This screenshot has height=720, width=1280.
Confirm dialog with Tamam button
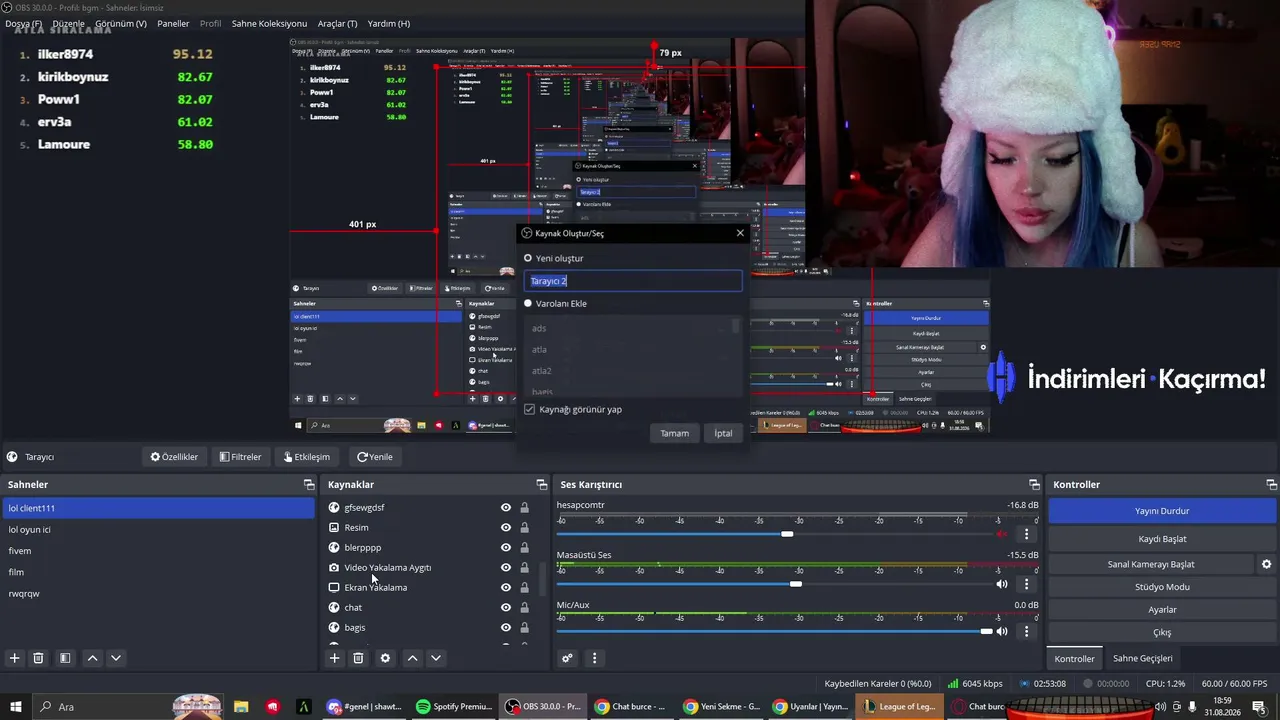(x=674, y=433)
